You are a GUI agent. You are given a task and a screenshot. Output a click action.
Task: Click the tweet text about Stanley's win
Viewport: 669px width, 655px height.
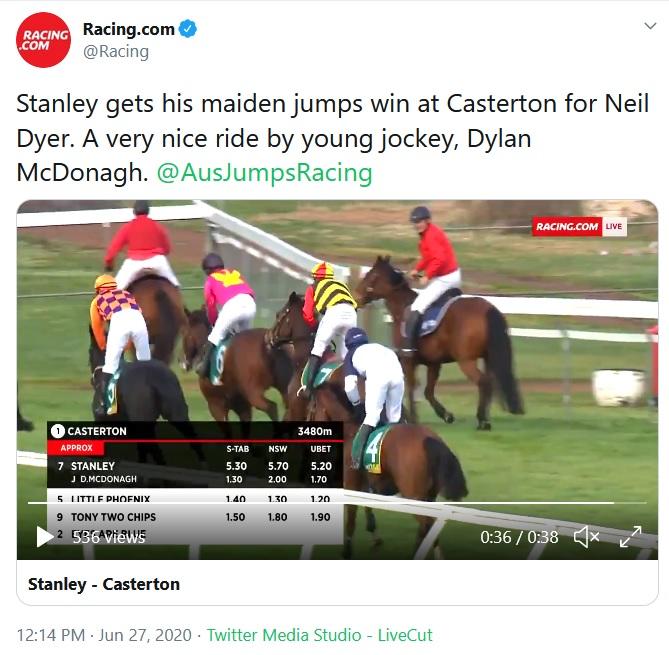333,138
